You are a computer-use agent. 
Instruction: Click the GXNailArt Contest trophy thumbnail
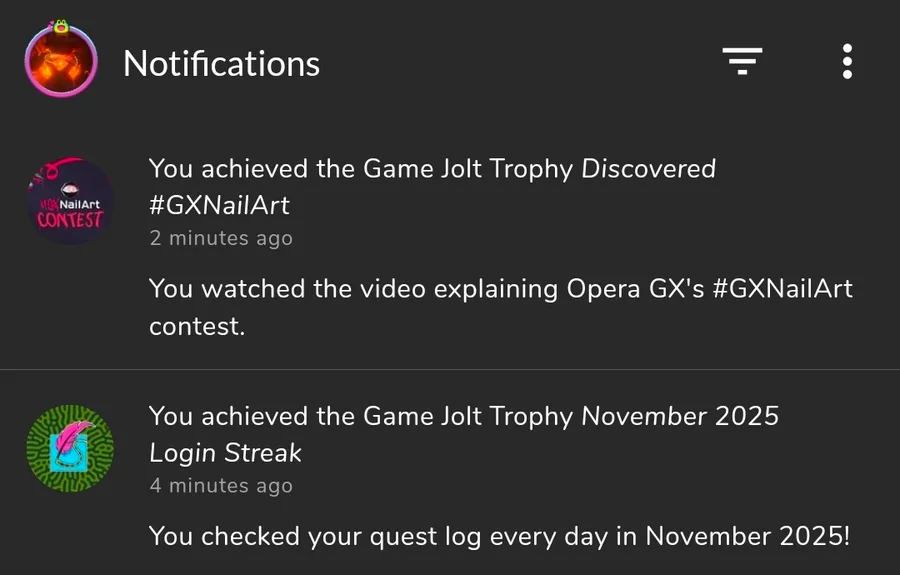tap(70, 202)
